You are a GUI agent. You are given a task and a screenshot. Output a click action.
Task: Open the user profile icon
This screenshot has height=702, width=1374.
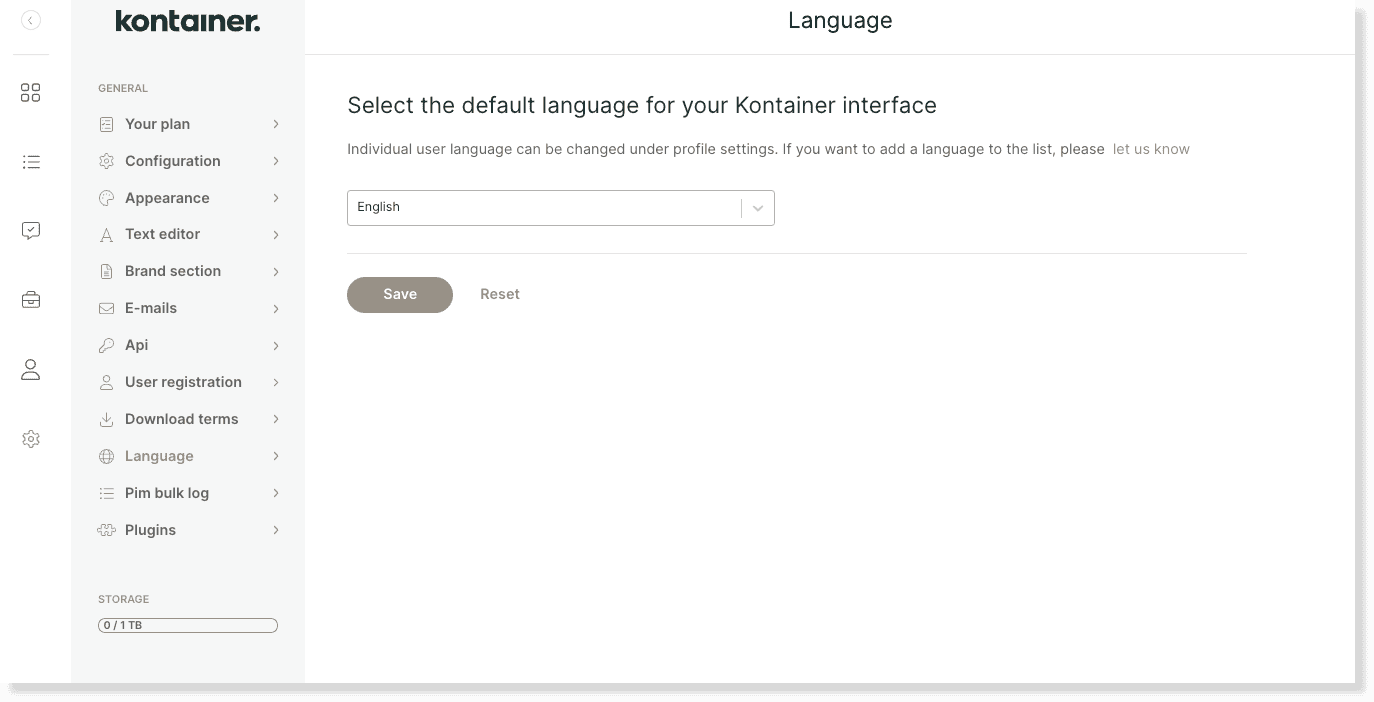30,369
